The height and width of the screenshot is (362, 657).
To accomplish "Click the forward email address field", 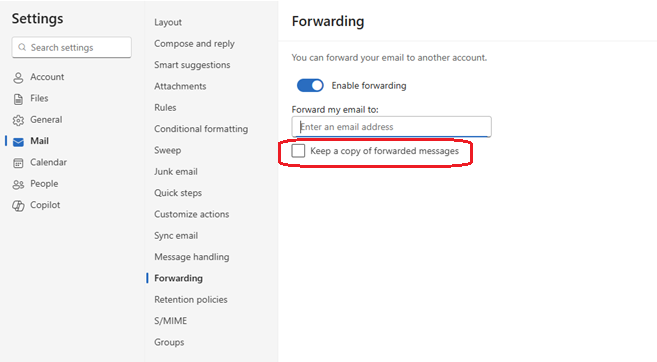I will coord(391,127).
